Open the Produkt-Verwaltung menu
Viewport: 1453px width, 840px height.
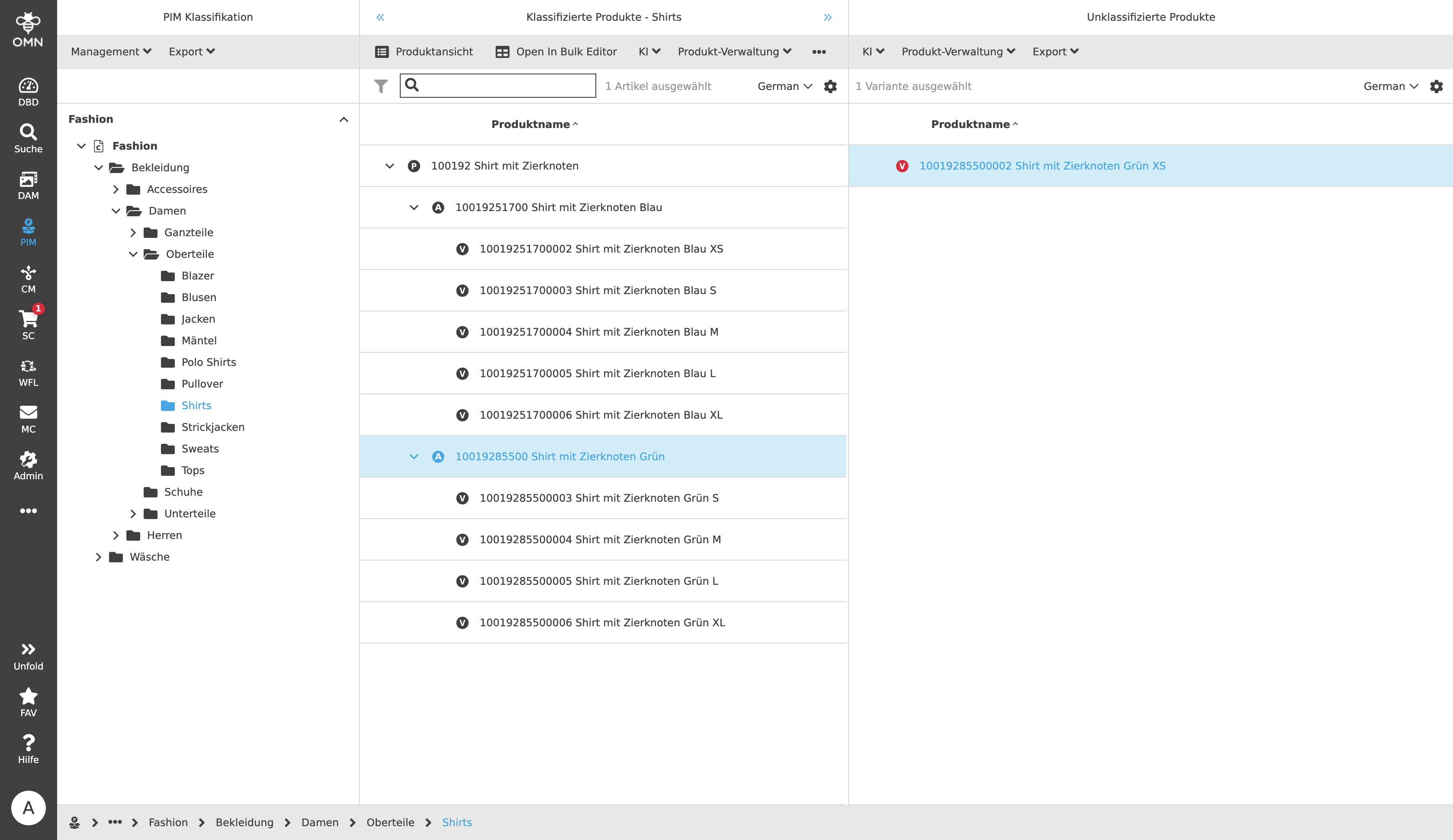[x=733, y=51]
